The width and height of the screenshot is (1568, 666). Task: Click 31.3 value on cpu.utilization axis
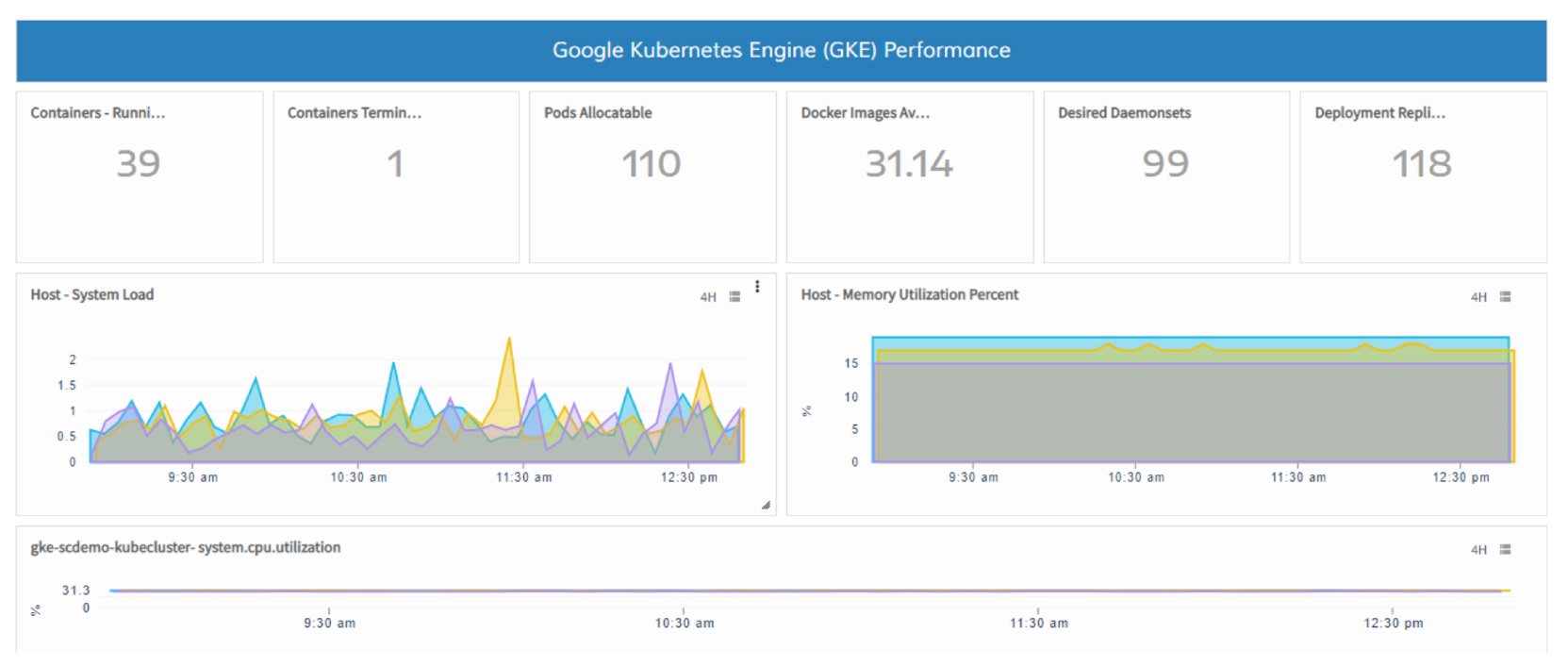[x=76, y=591]
